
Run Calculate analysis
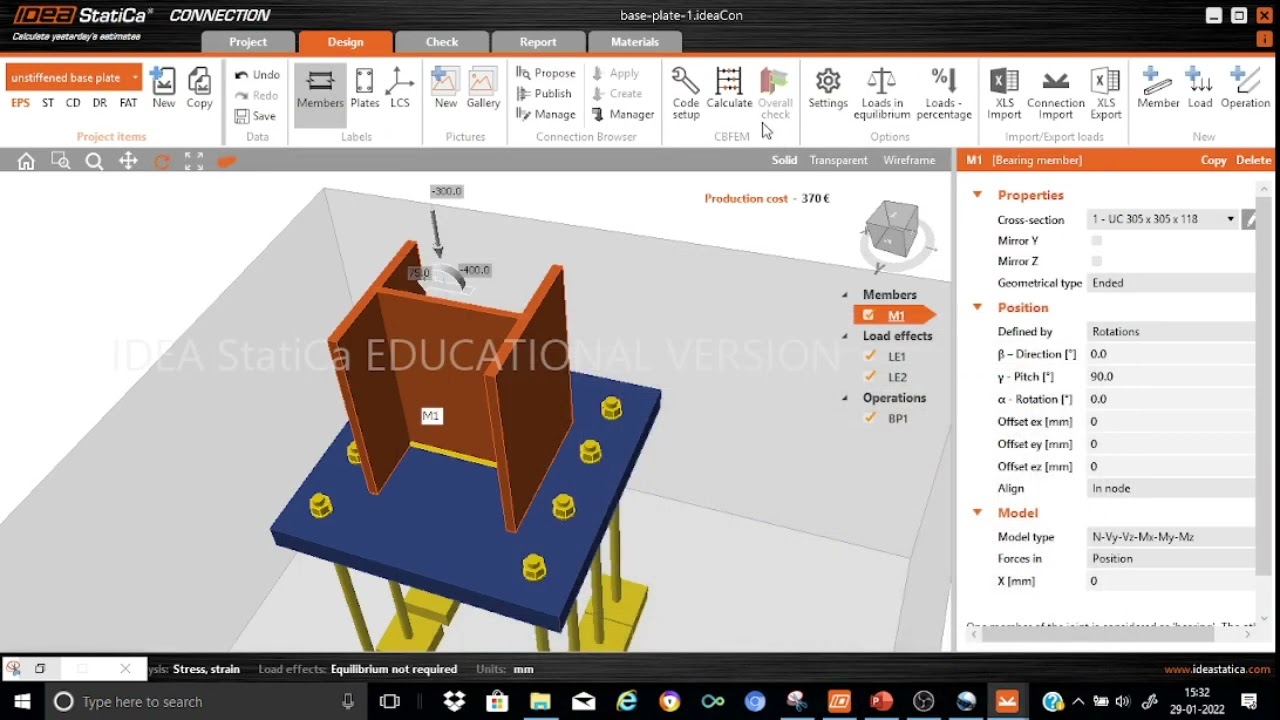coord(729,88)
